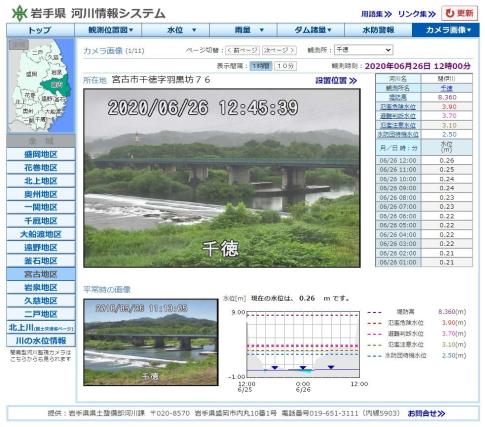This screenshot has height=427, width=485.
Task: Open the 避難判断水位 table link
Action: coord(398,116)
